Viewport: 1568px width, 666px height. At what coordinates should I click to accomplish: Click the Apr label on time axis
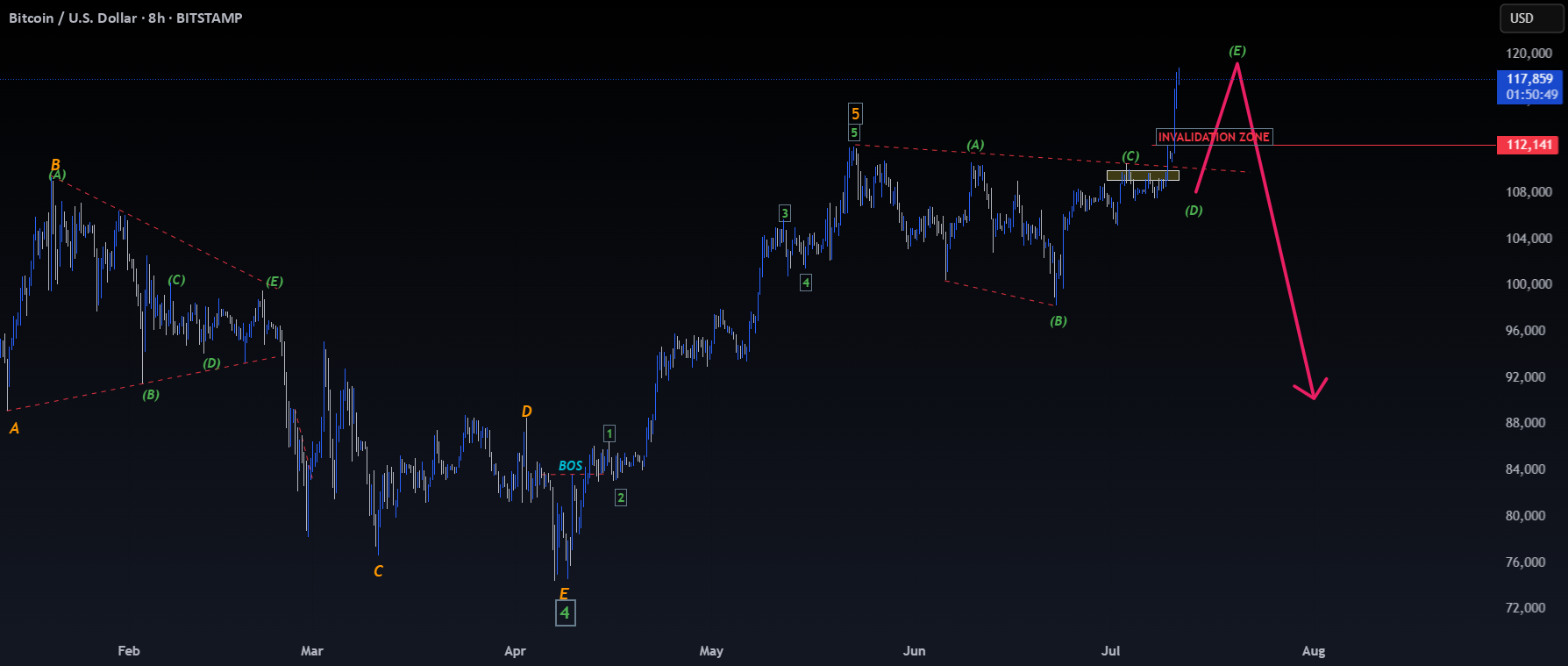click(x=515, y=650)
